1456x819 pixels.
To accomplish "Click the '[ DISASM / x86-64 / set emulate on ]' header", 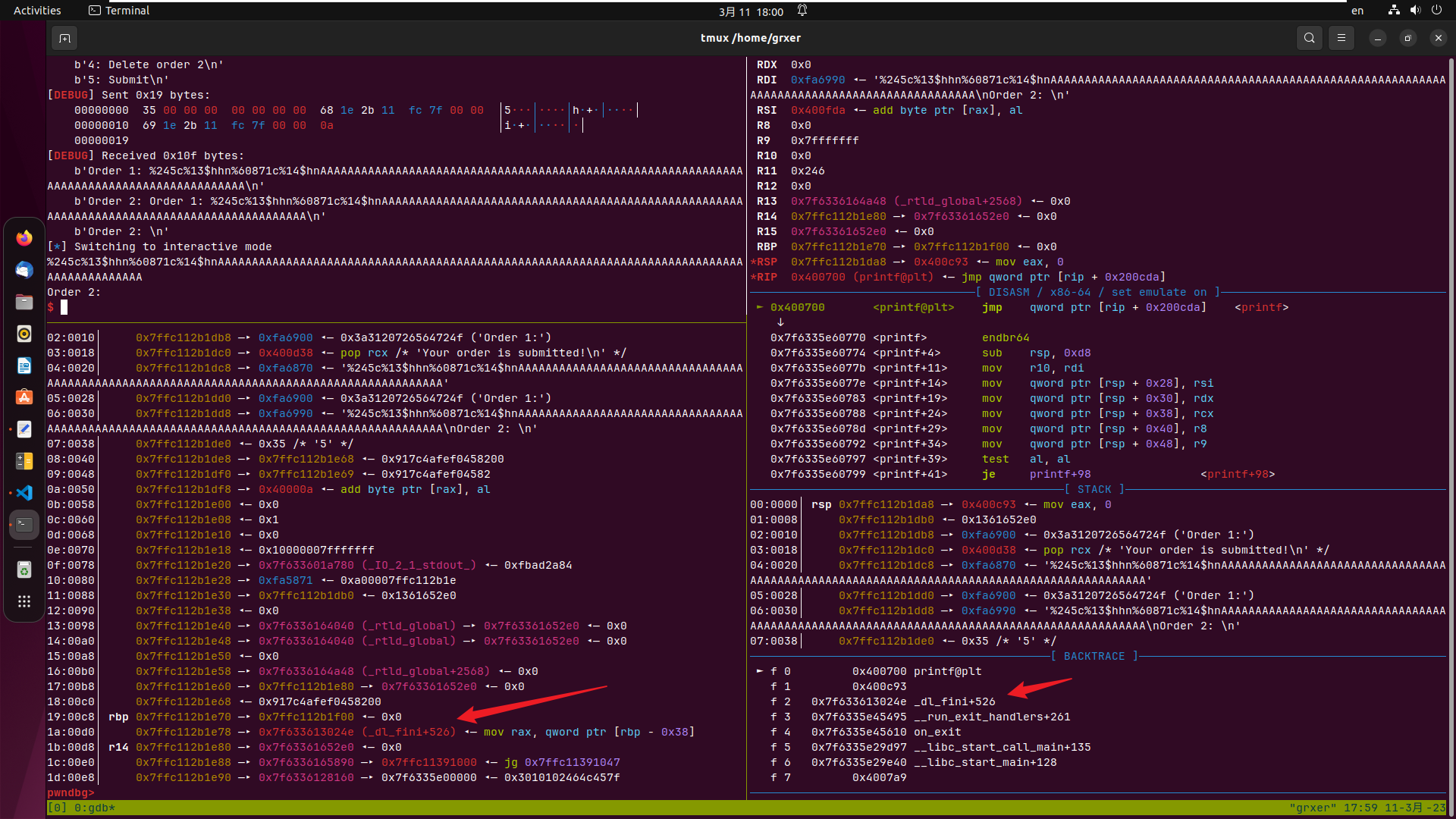I will click(x=1098, y=292).
